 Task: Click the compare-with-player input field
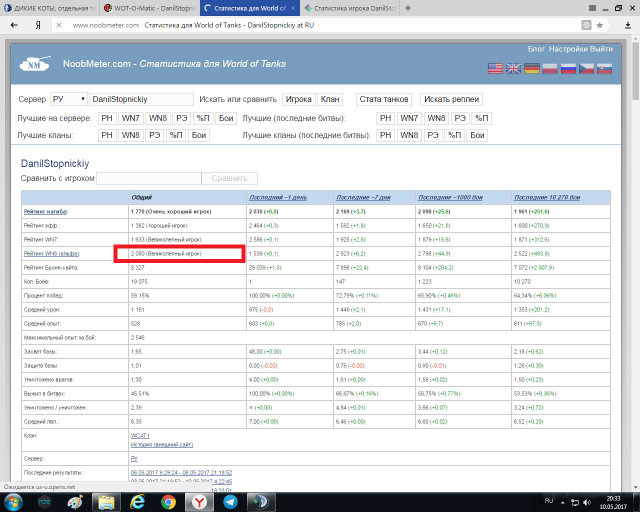tap(147, 178)
